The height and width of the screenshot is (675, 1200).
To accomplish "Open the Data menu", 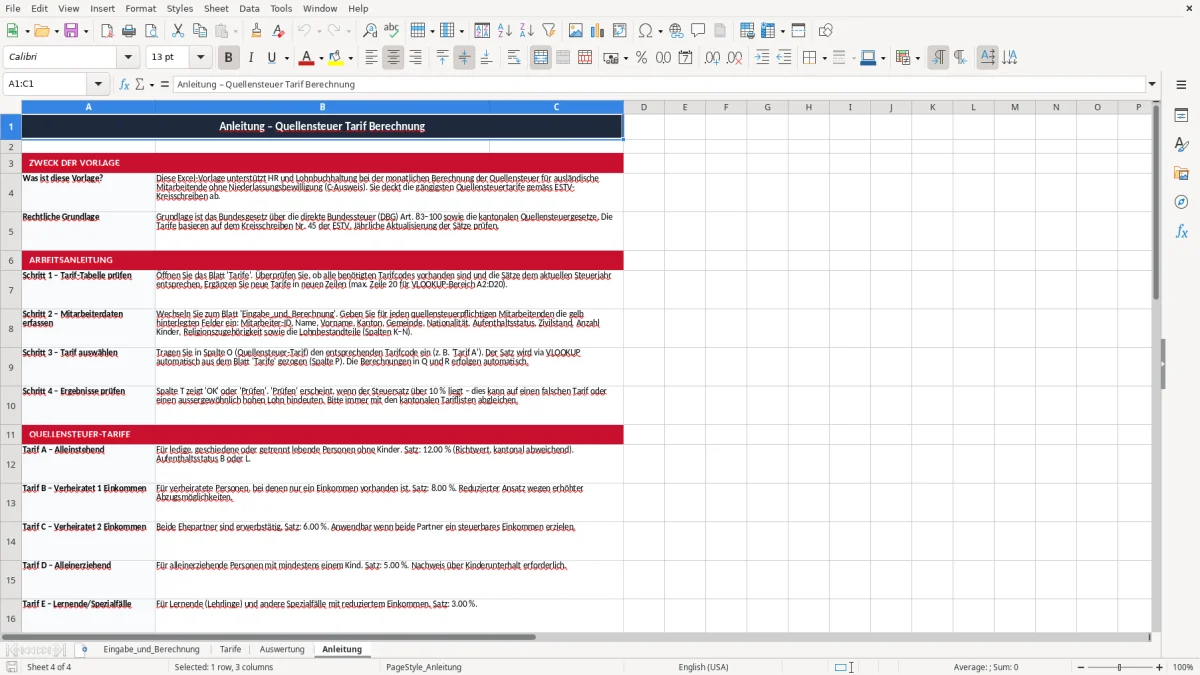I will (x=249, y=8).
